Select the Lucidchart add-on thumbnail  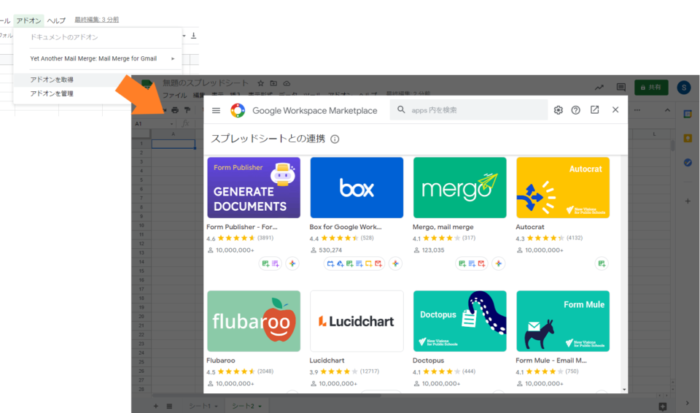coord(356,321)
